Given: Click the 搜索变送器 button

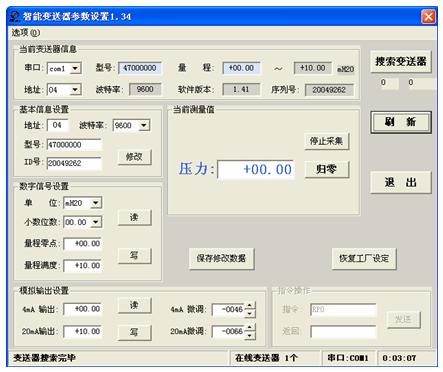Looking at the screenshot, I should pyautogui.click(x=401, y=62).
